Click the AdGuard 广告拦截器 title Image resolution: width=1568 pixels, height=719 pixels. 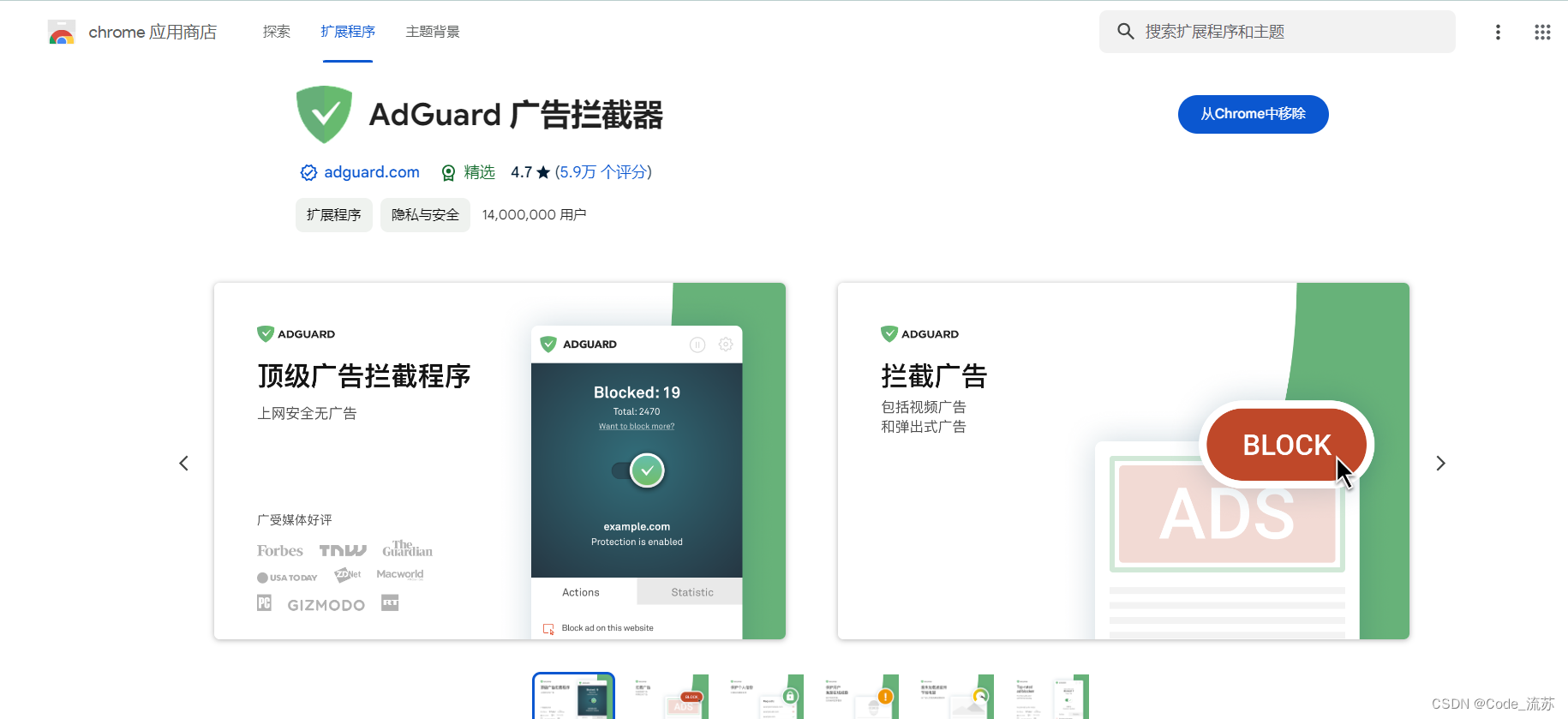click(516, 115)
